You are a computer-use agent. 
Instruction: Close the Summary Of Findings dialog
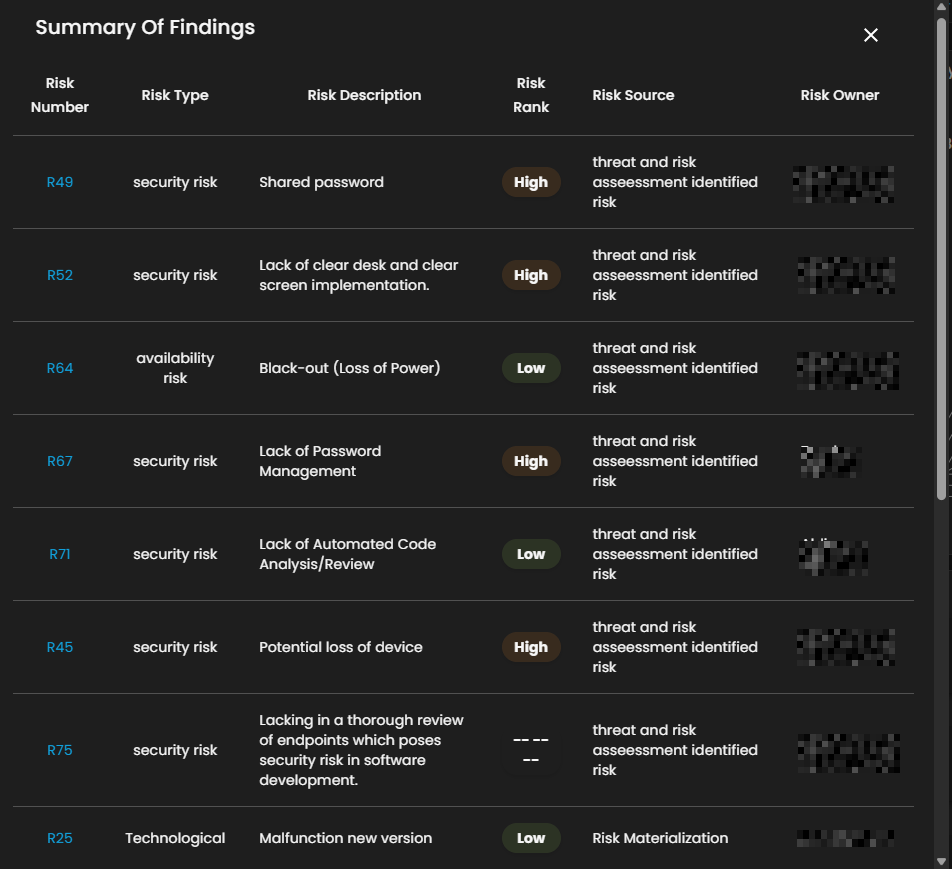(x=871, y=36)
